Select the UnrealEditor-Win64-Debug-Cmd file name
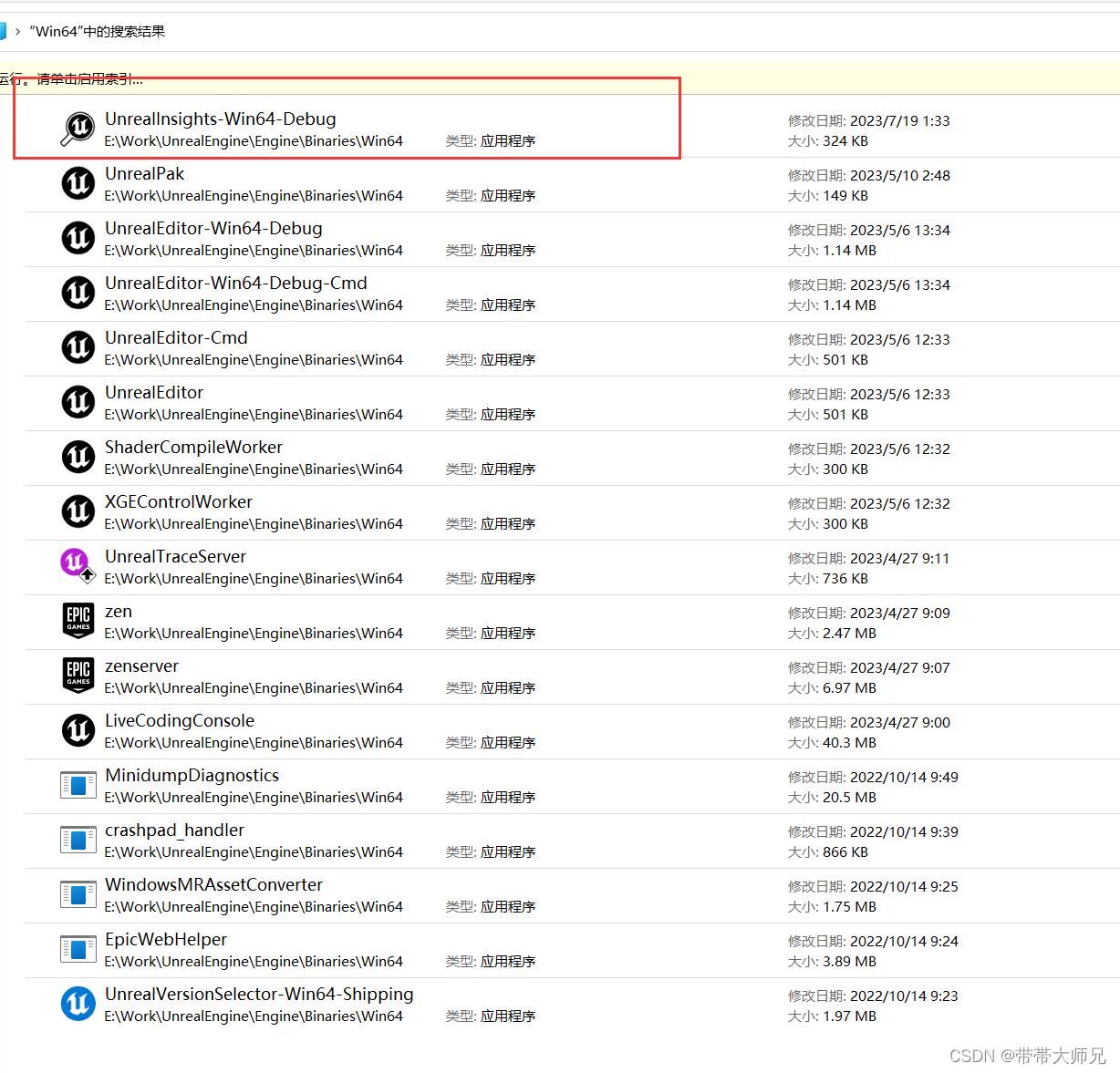 [236, 283]
